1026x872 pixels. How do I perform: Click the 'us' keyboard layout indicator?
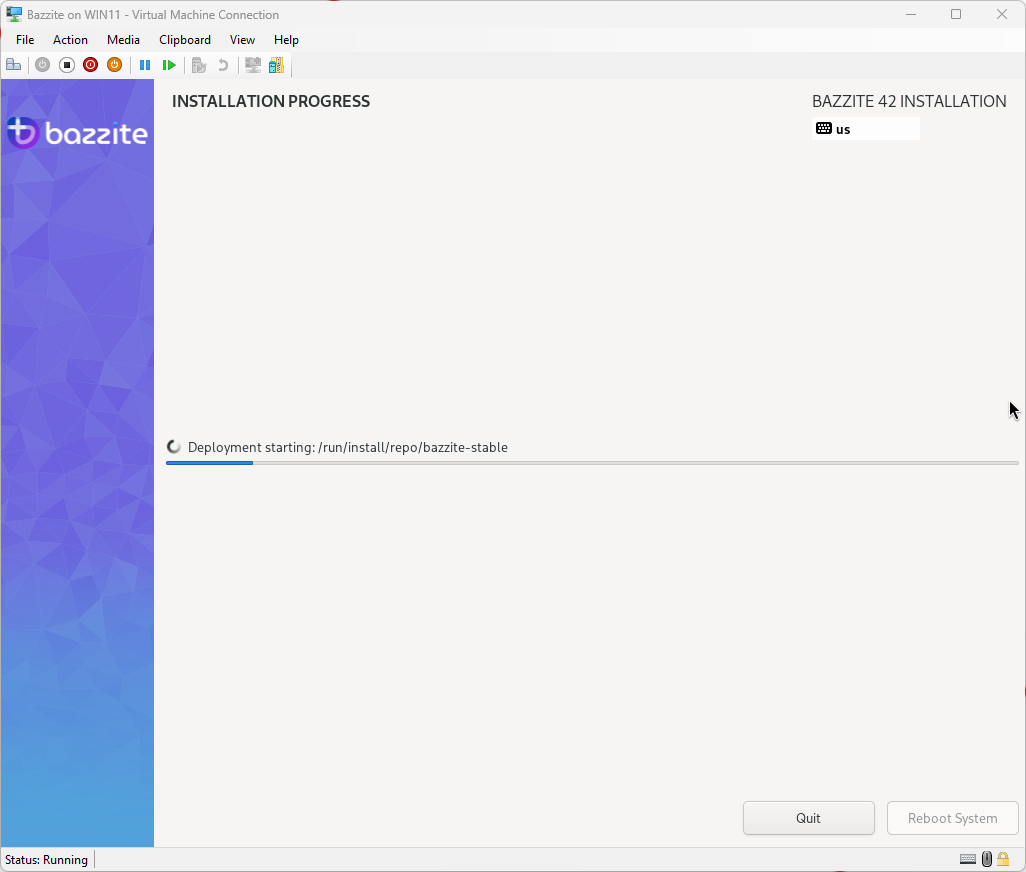(x=866, y=129)
